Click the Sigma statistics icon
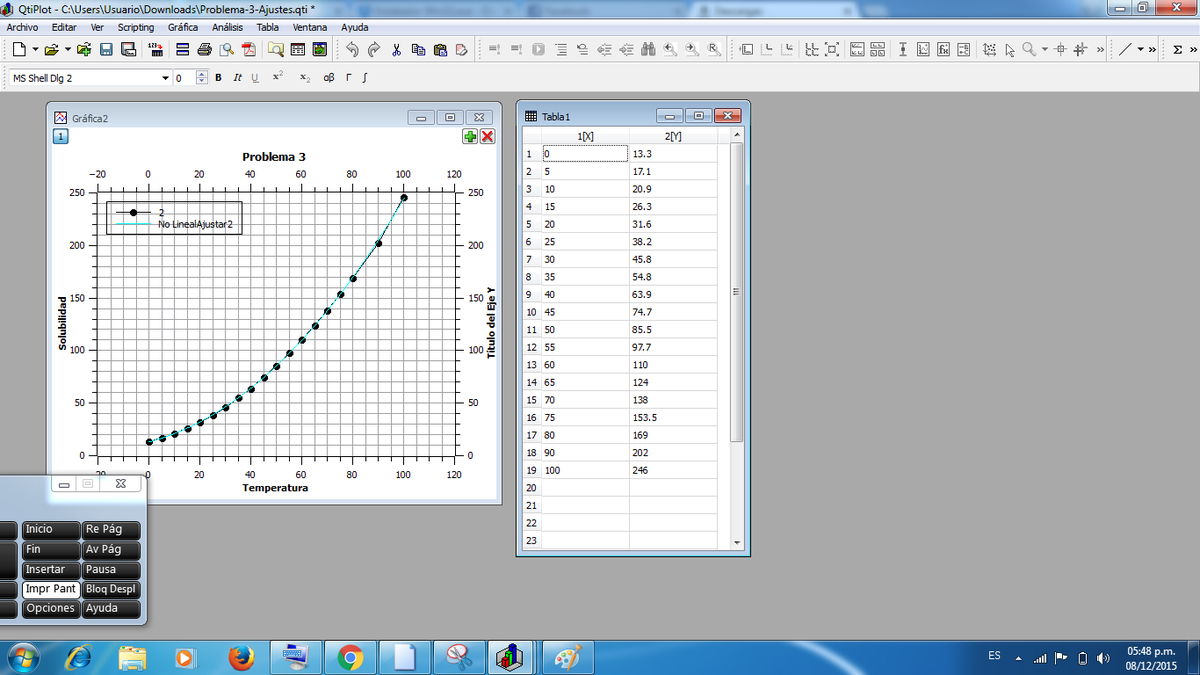This screenshot has width=1200, height=675. (x=1179, y=49)
